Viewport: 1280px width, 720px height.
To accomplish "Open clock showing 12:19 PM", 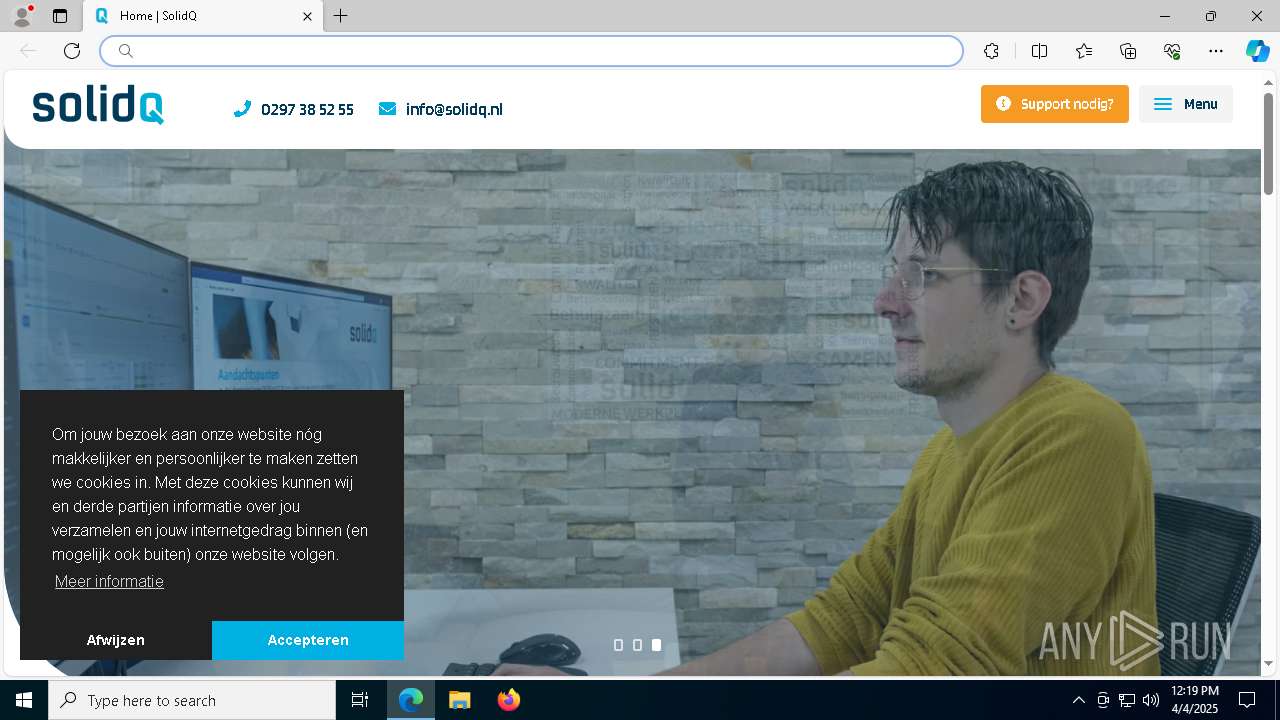I will 1194,700.
